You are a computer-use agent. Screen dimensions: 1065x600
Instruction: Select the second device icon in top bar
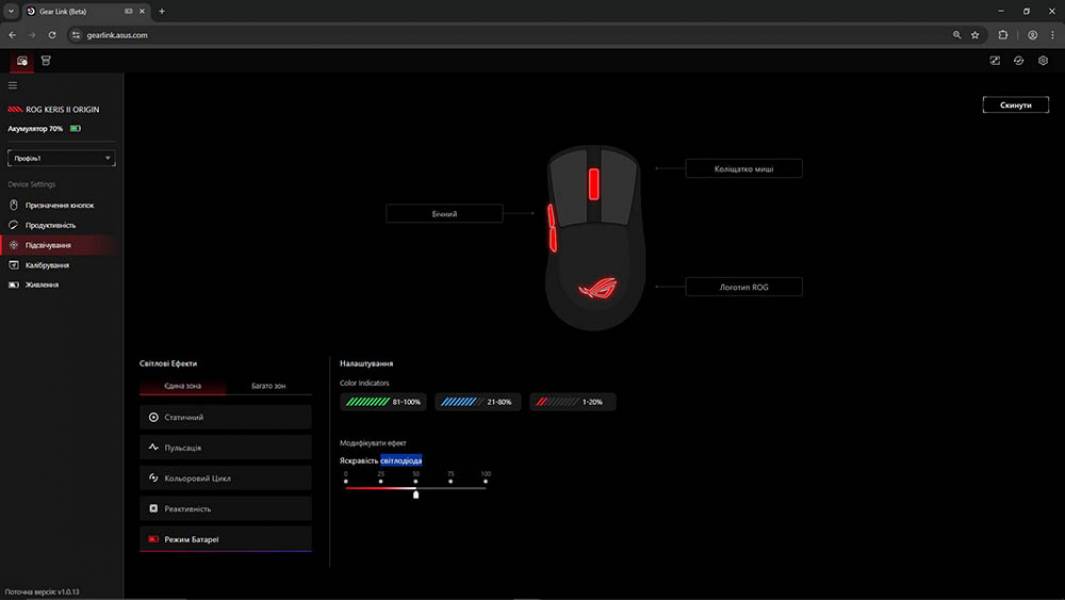coord(46,61)
